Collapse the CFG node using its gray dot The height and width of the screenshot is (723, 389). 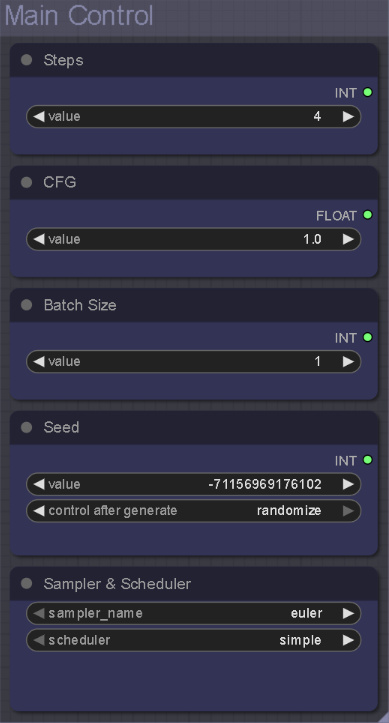tap(27, 183)
